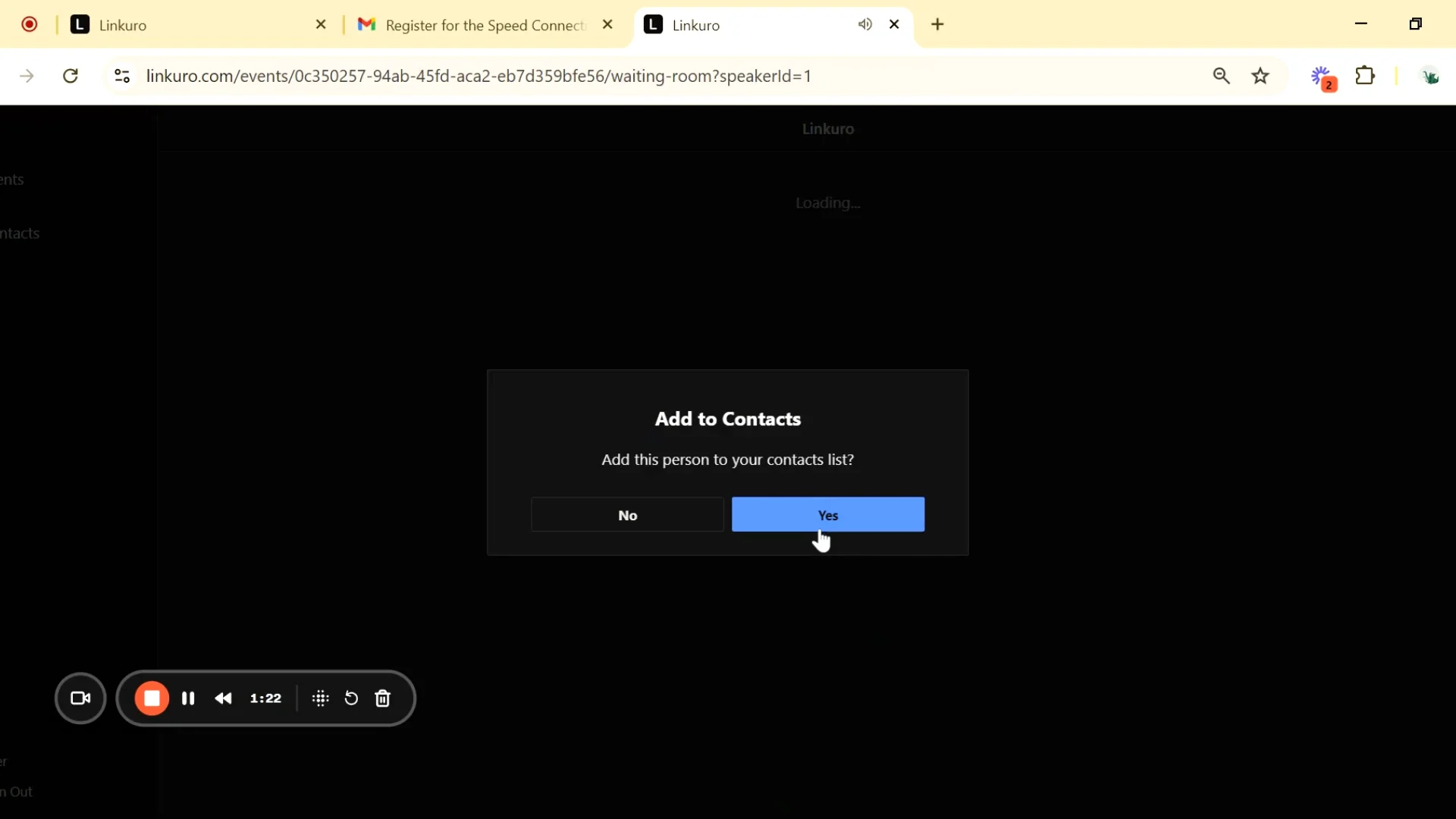
Task: Click the recorder drag-handle grid icon
Action: [321, 698]
